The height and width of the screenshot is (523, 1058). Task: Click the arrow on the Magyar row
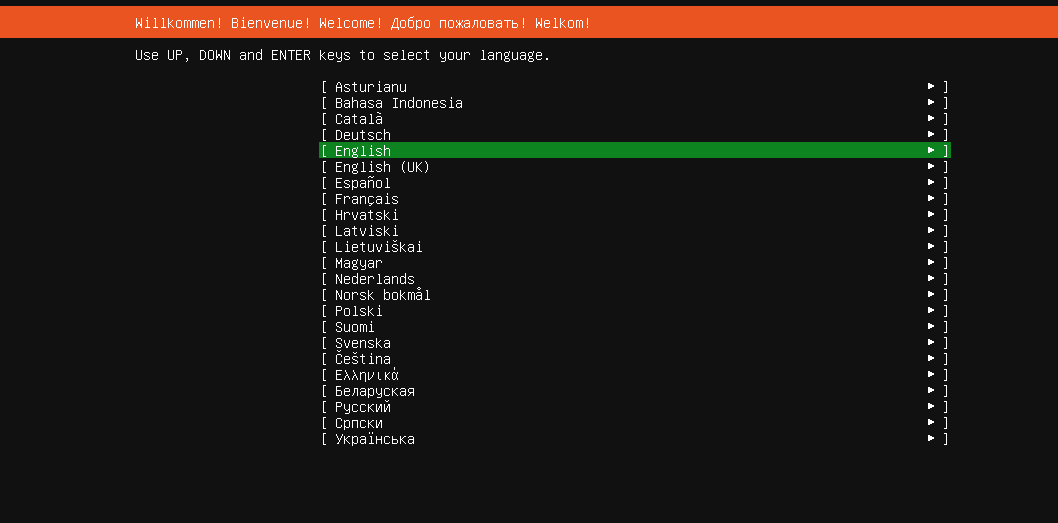coord(931,263)
